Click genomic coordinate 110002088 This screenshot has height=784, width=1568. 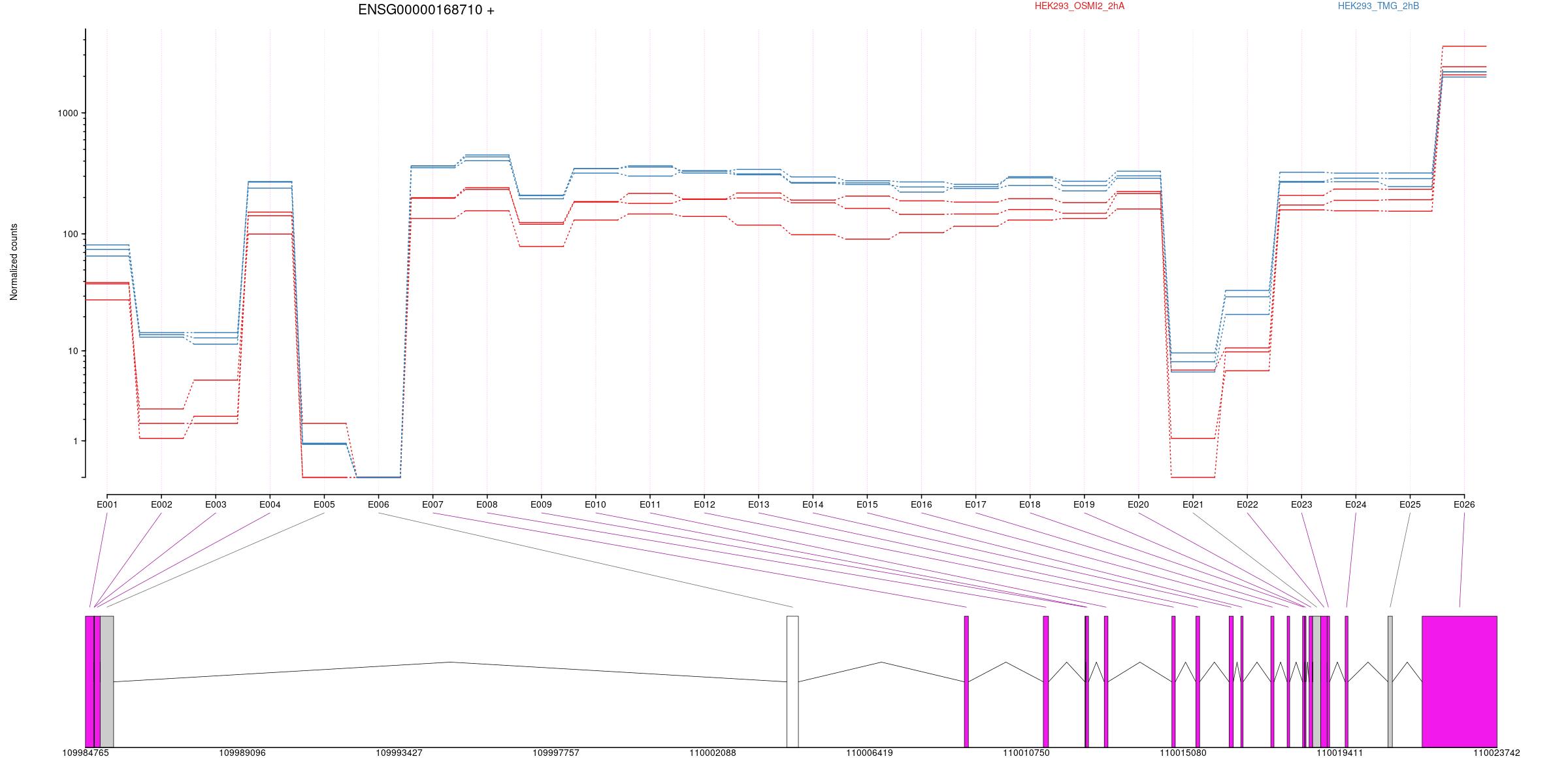(713, 753)
